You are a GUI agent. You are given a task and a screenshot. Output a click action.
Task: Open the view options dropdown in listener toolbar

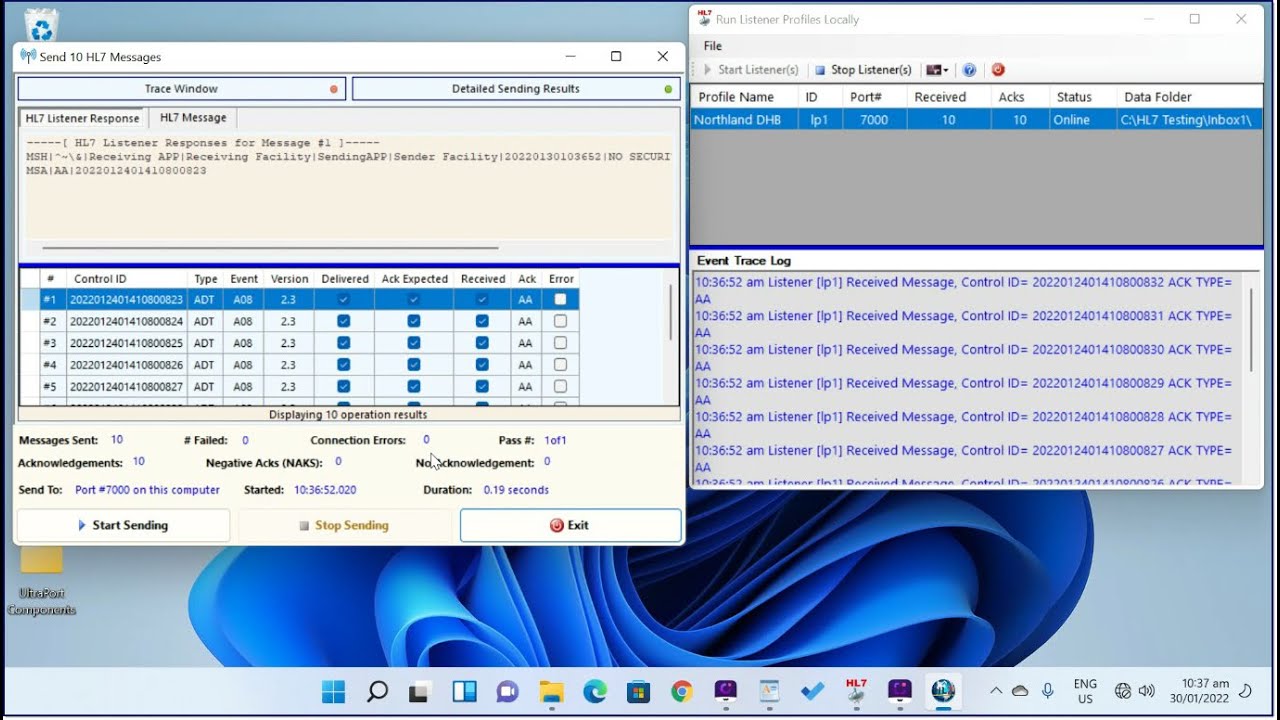click(937, 70)
